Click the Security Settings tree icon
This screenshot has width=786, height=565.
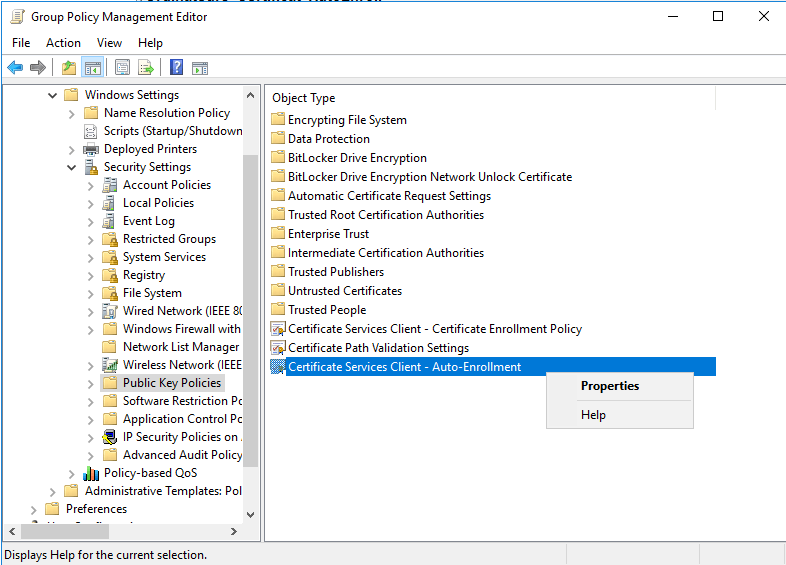pos(91,167)
